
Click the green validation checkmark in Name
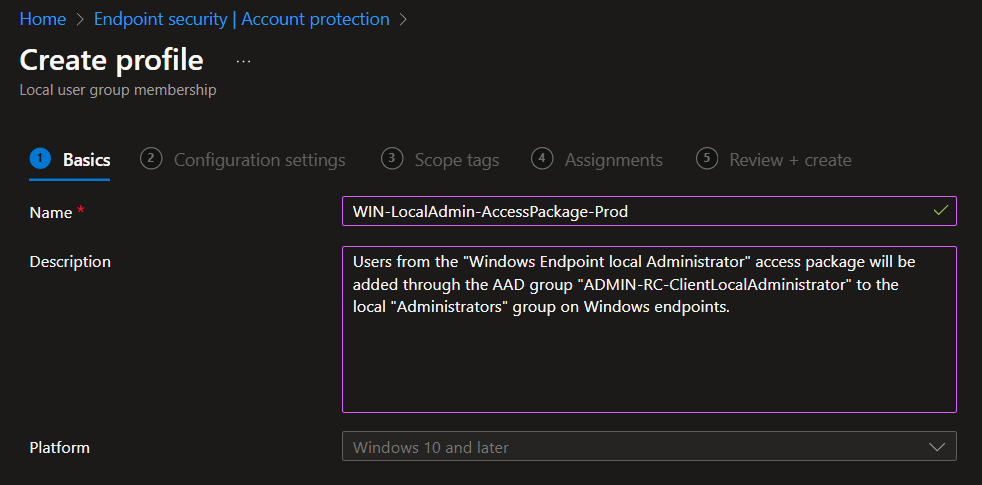click(939, 211)
